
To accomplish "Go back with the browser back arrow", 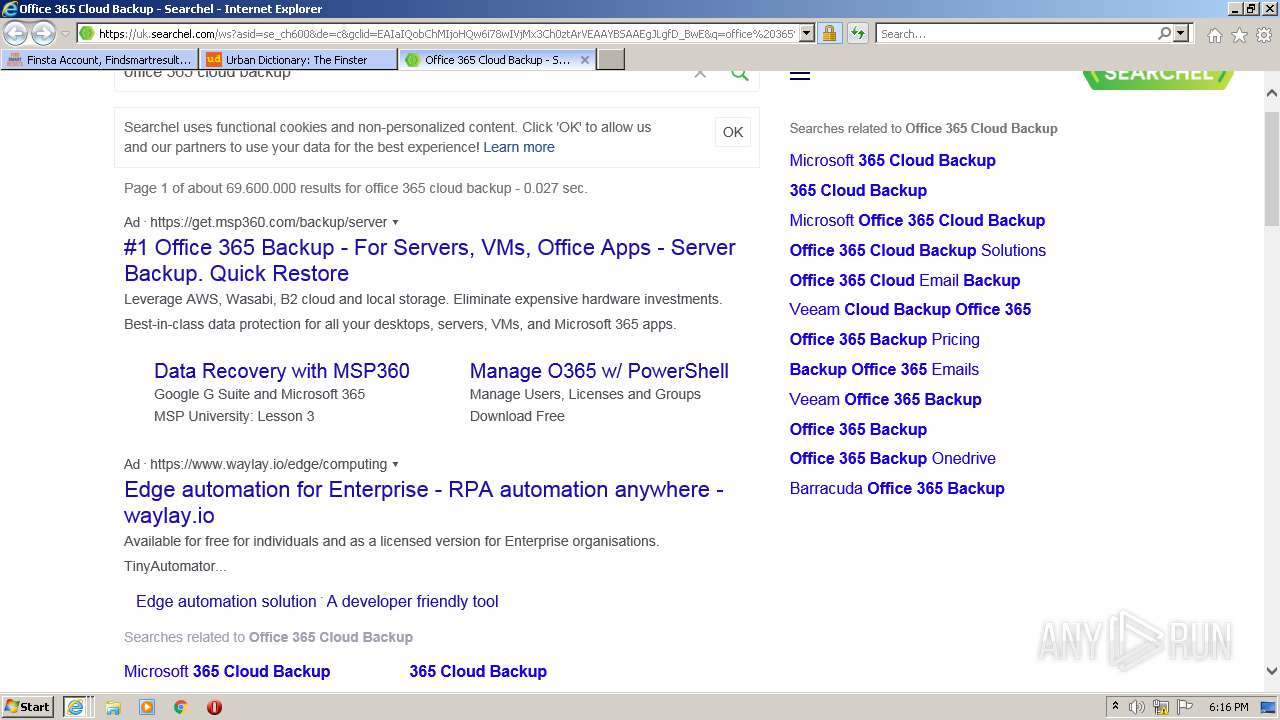I will (15, 34).
